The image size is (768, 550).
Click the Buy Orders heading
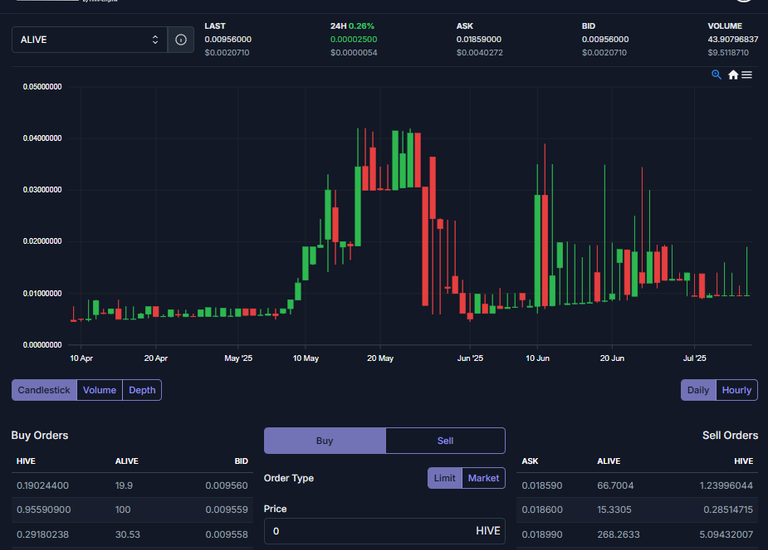click(40, 435)
